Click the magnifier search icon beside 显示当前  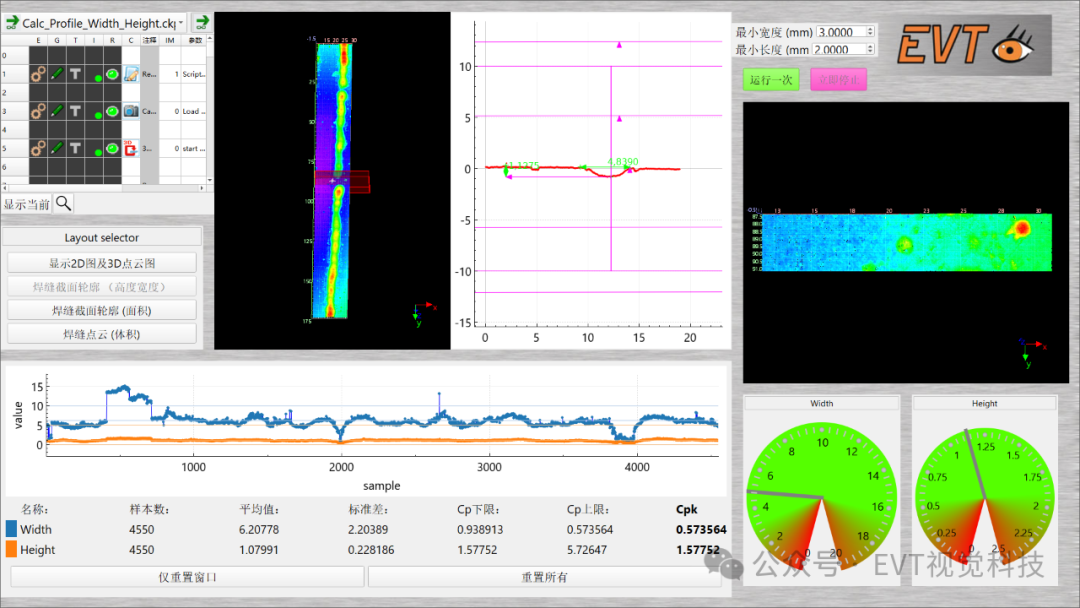click(x=63, y=203)
